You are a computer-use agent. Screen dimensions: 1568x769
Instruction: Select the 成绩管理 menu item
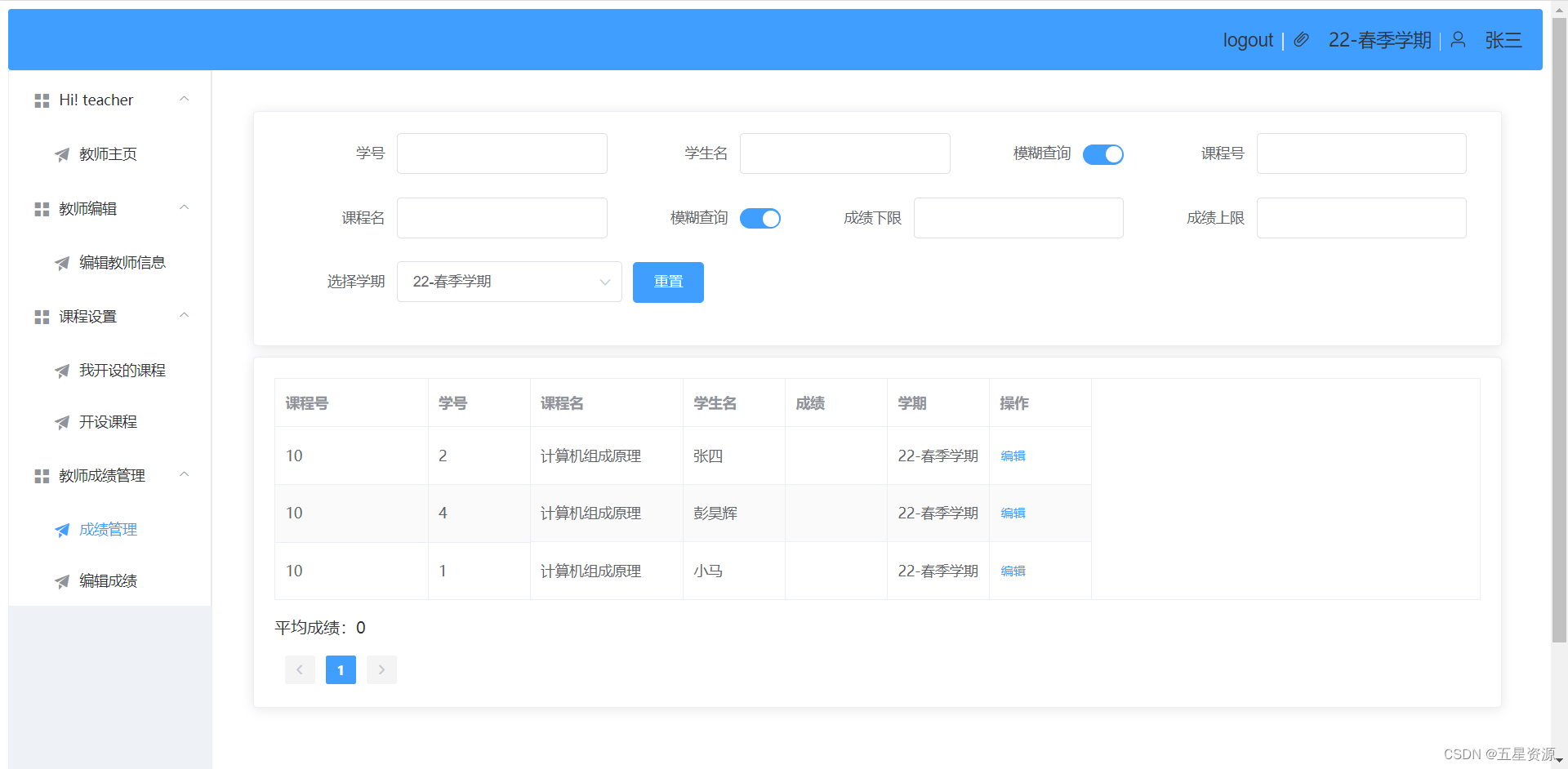110,530
